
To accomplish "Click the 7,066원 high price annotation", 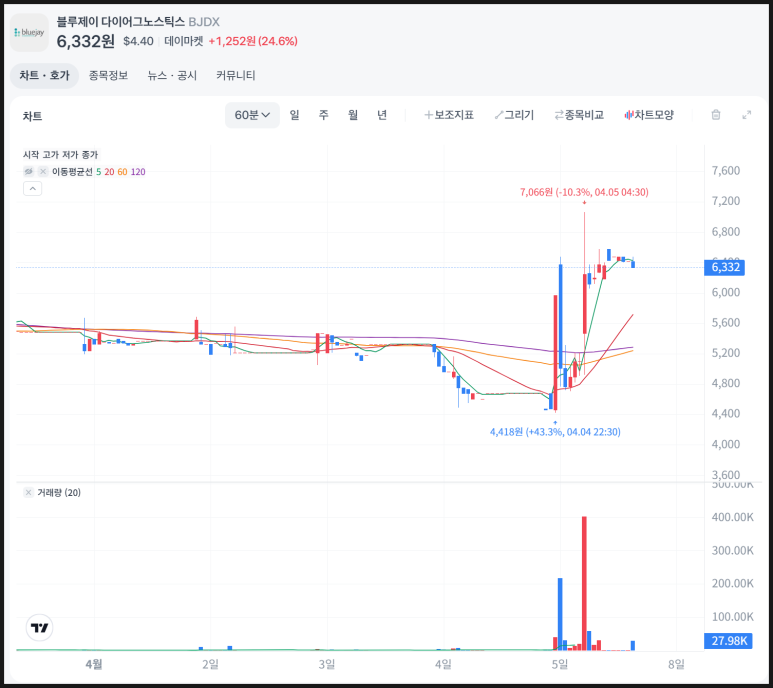I will coord(584,192).
